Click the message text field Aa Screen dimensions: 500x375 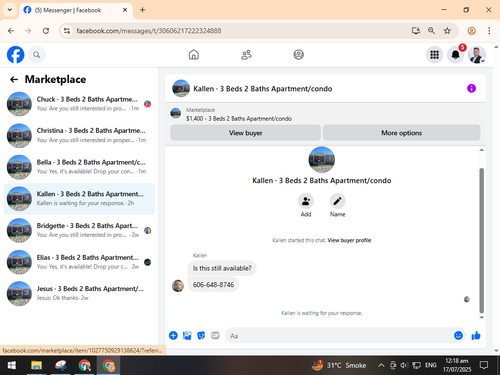(339, 336)
